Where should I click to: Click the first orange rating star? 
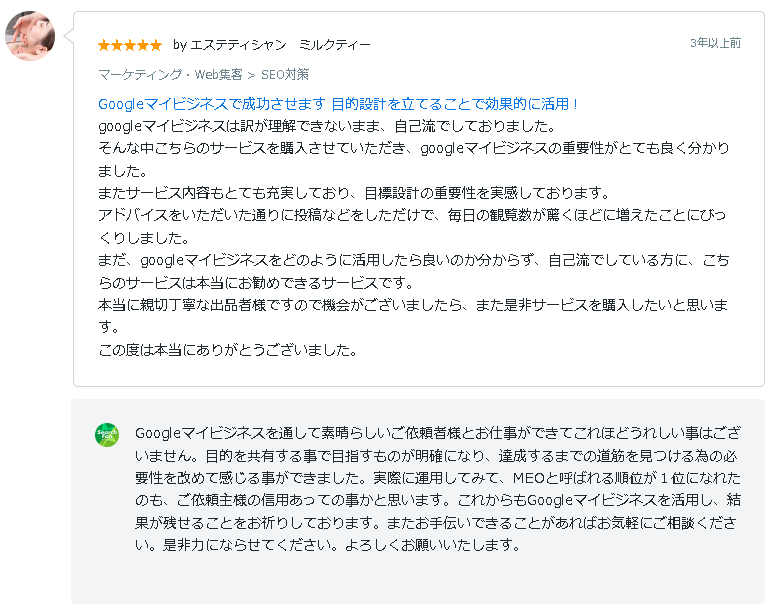(x=104, y=46)
